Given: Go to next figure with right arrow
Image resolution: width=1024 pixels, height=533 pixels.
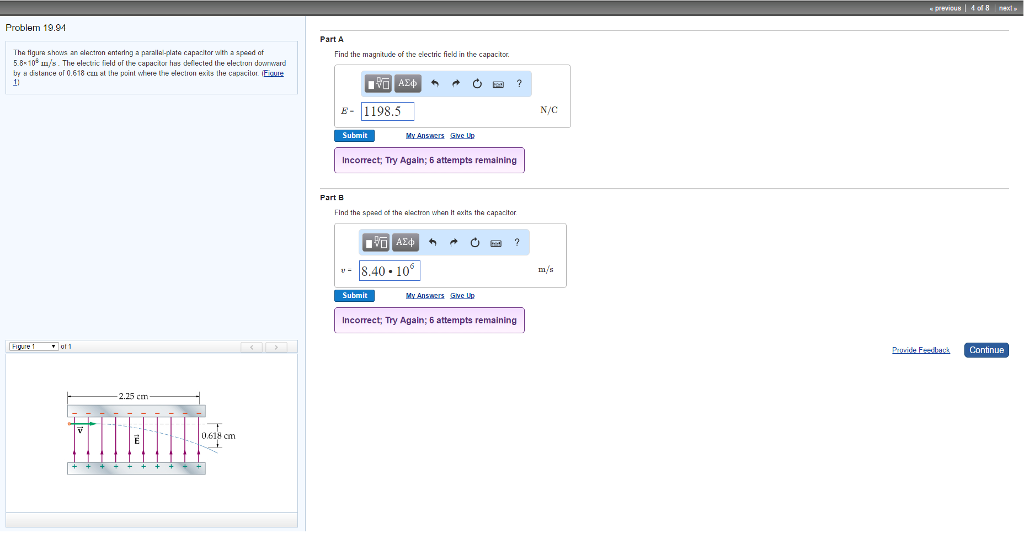Looking at the screenshot, I should 276,347.
